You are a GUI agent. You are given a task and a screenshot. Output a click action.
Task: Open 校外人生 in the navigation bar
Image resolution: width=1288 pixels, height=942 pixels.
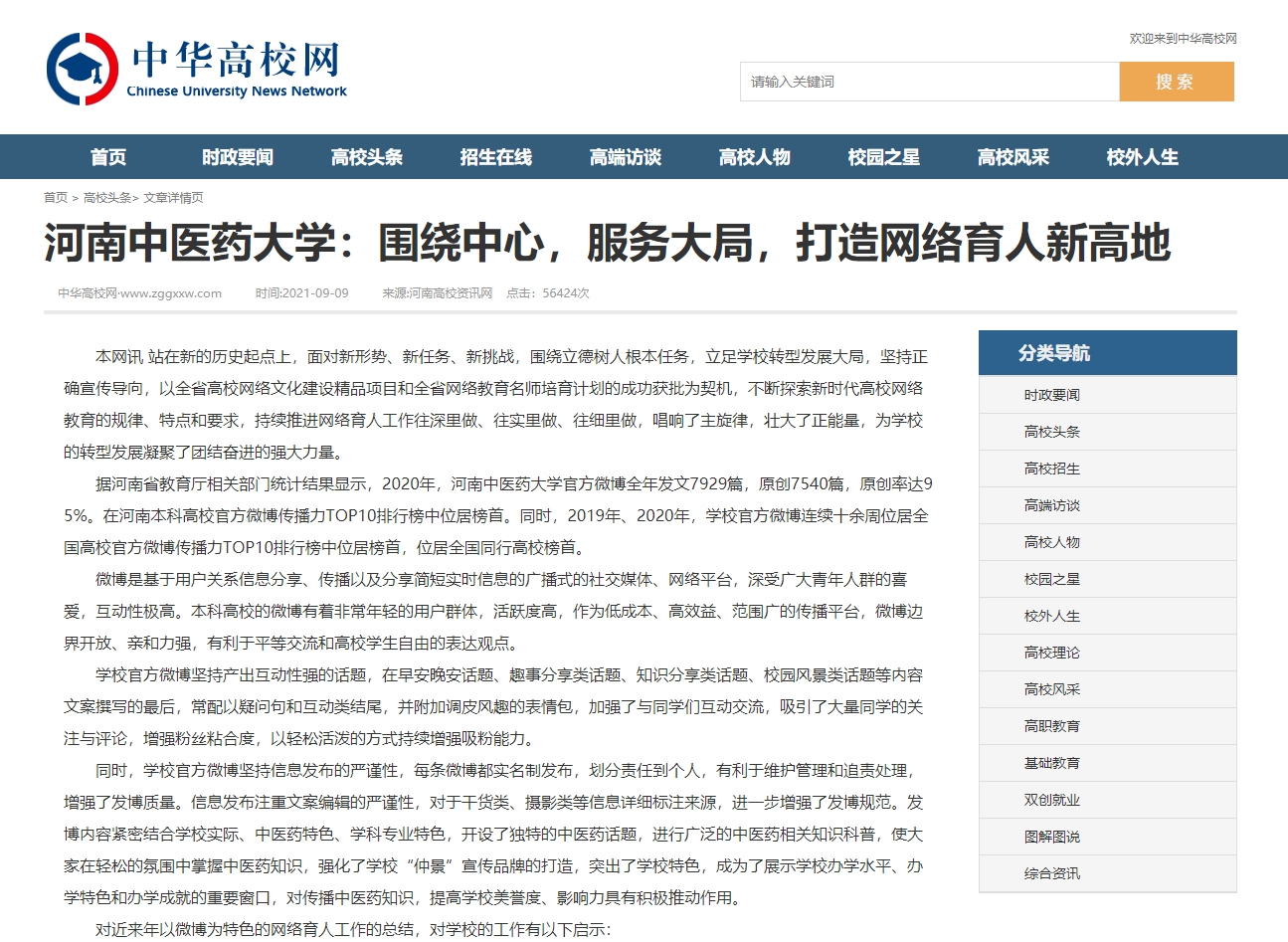[x=1143, y=157]
